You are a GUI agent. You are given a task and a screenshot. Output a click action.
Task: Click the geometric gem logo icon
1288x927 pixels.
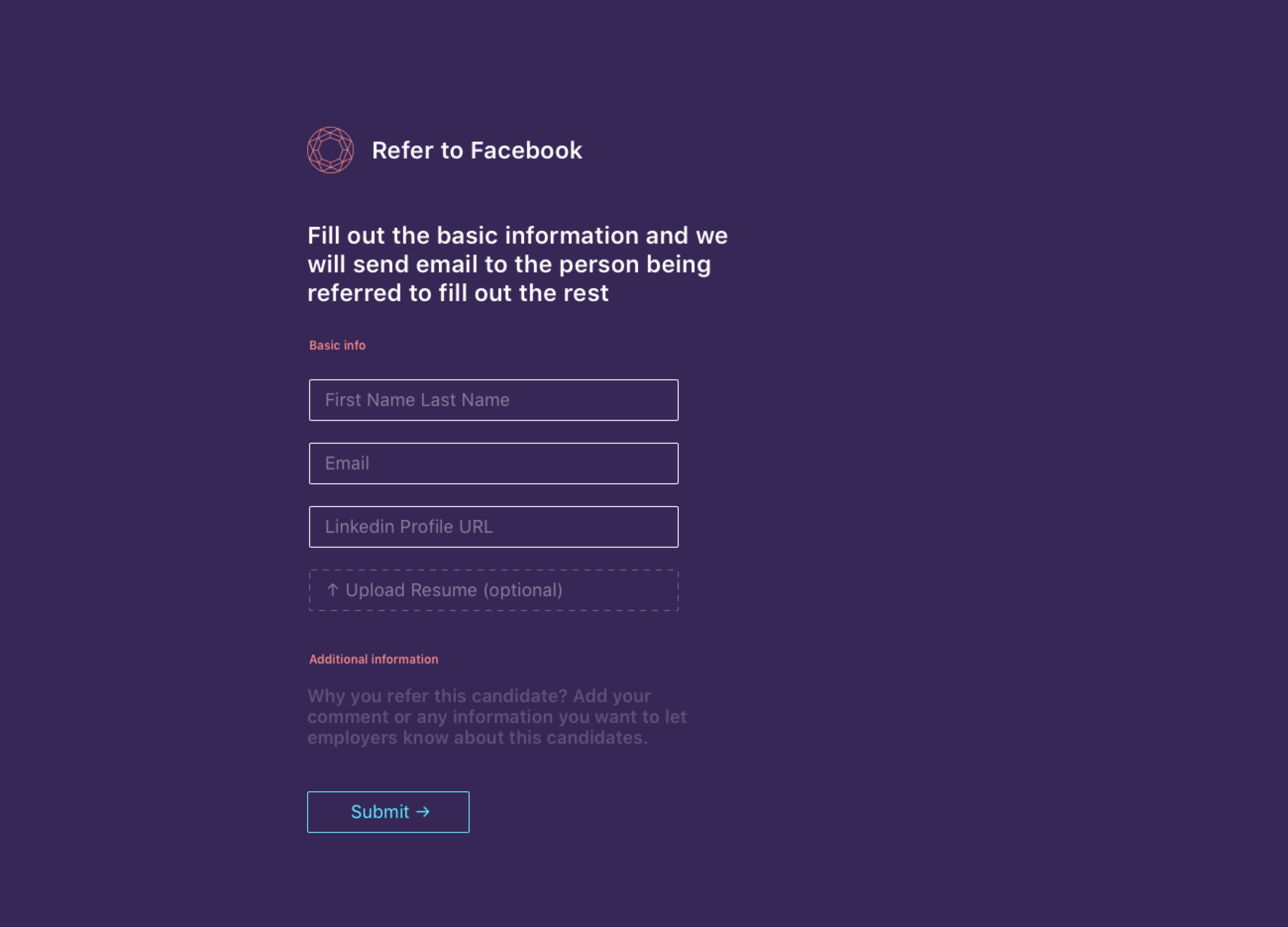[x=330, y=150]
